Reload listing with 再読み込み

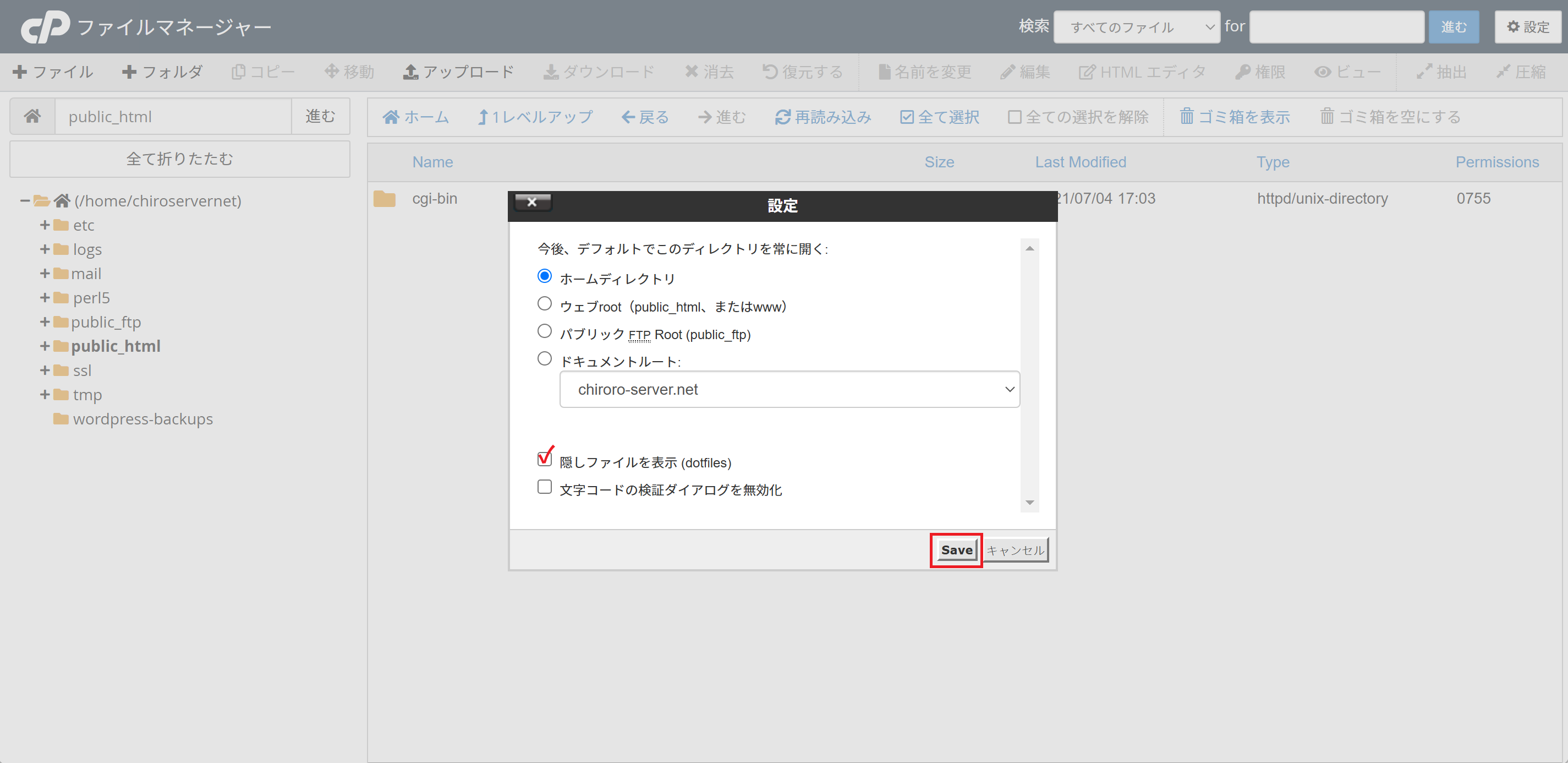click(823, 117)
